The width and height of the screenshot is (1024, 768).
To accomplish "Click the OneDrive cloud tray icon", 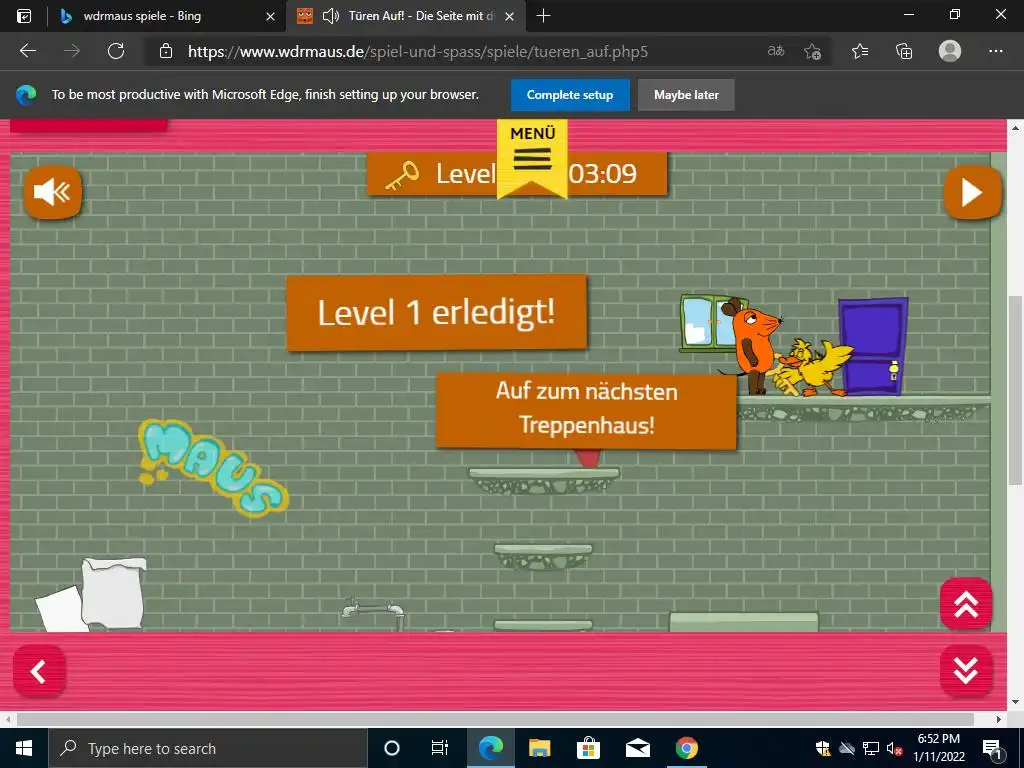I will pos(847,748).
